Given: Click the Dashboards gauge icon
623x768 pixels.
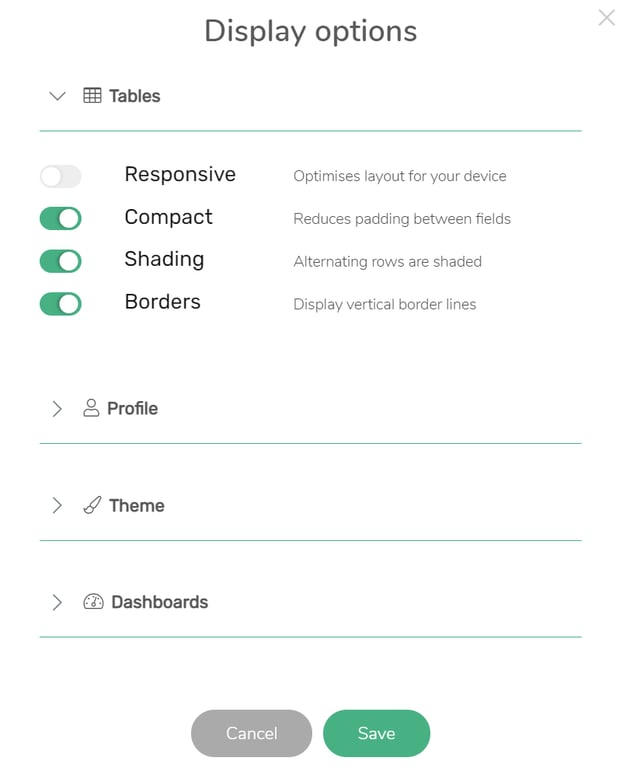Looking at the screenshot, I should [x=93, y=601].
